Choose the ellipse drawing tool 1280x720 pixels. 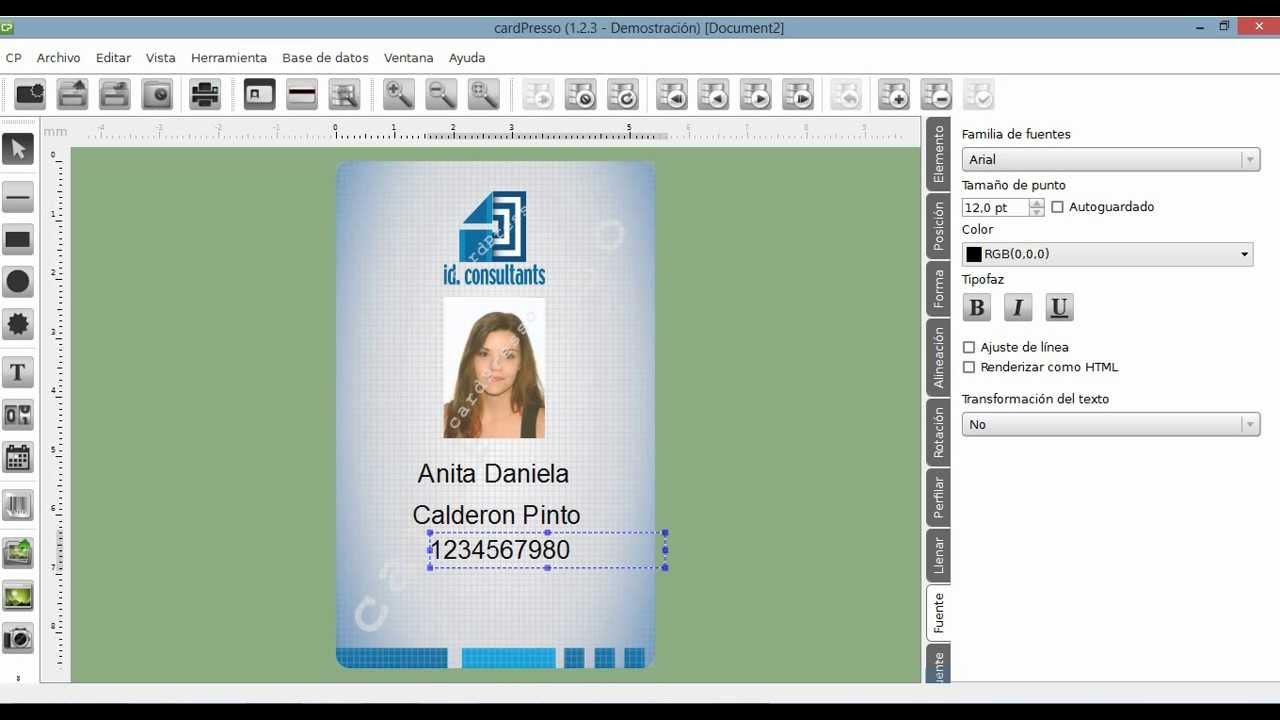[18, 282]
